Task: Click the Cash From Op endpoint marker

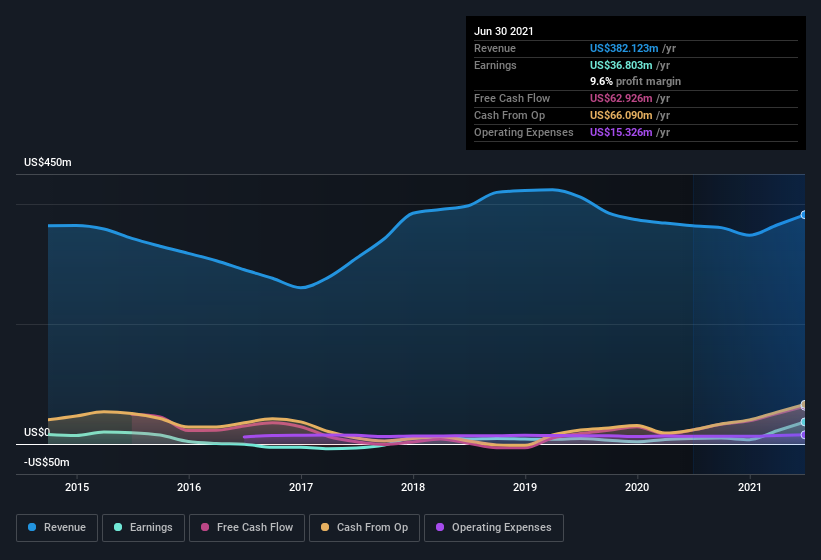Action: (803, 404)
